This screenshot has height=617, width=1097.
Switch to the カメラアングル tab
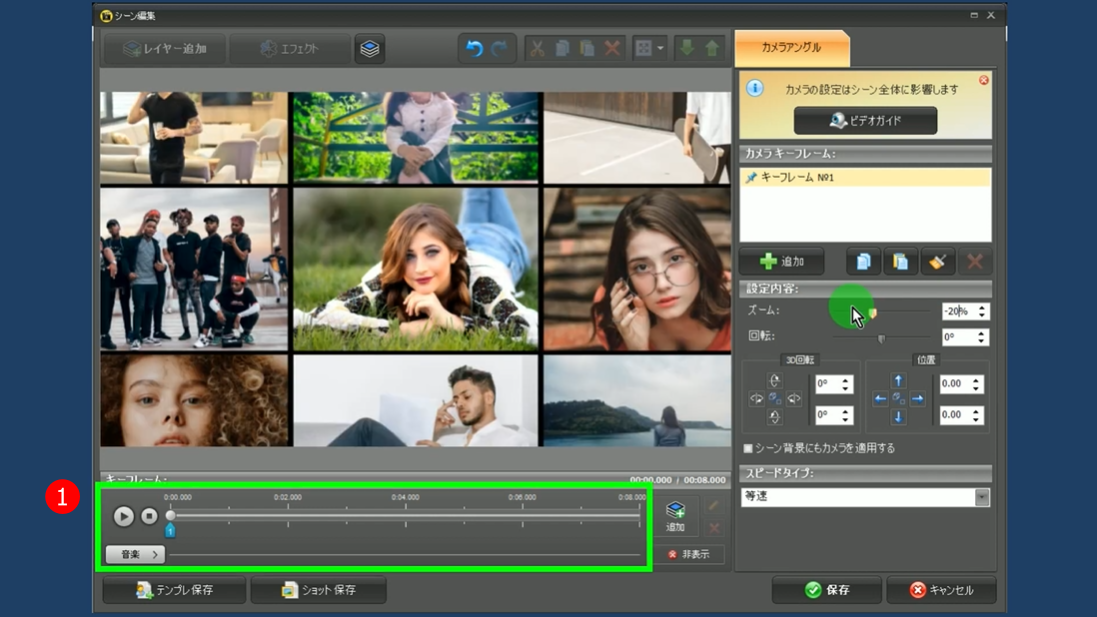[791, 48]
